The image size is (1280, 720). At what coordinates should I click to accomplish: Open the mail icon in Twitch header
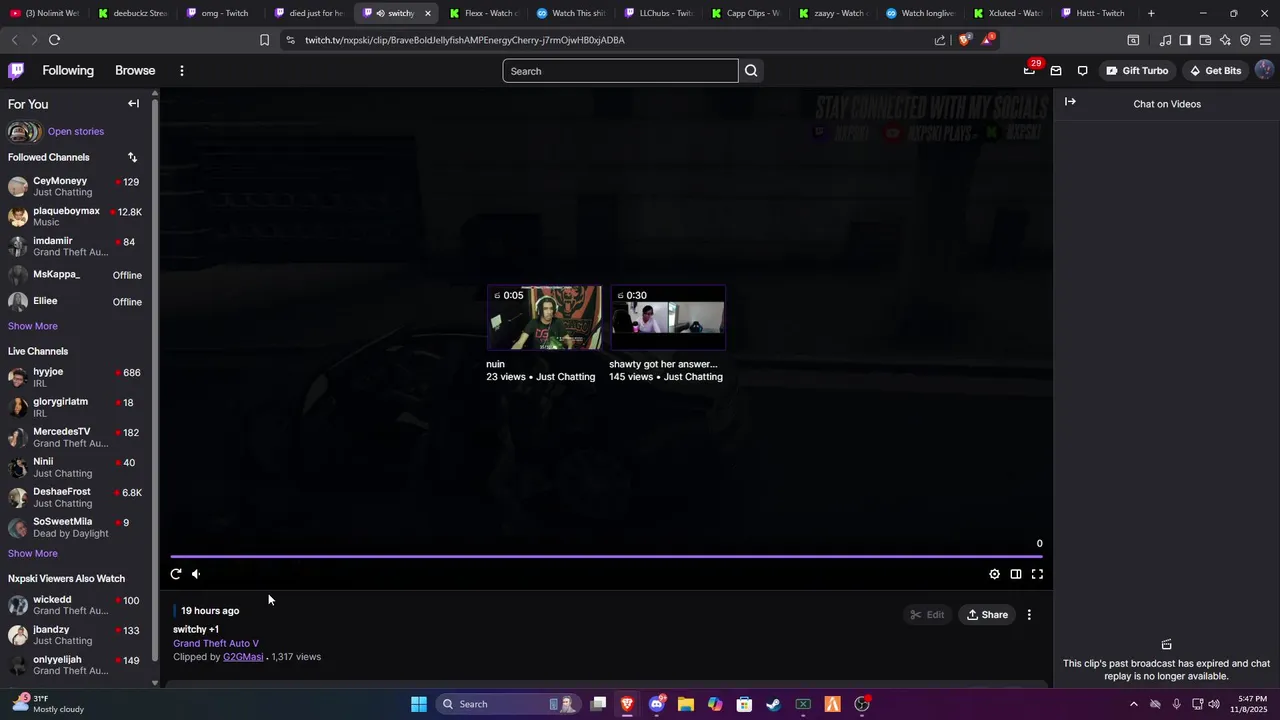click(1056, 71)
